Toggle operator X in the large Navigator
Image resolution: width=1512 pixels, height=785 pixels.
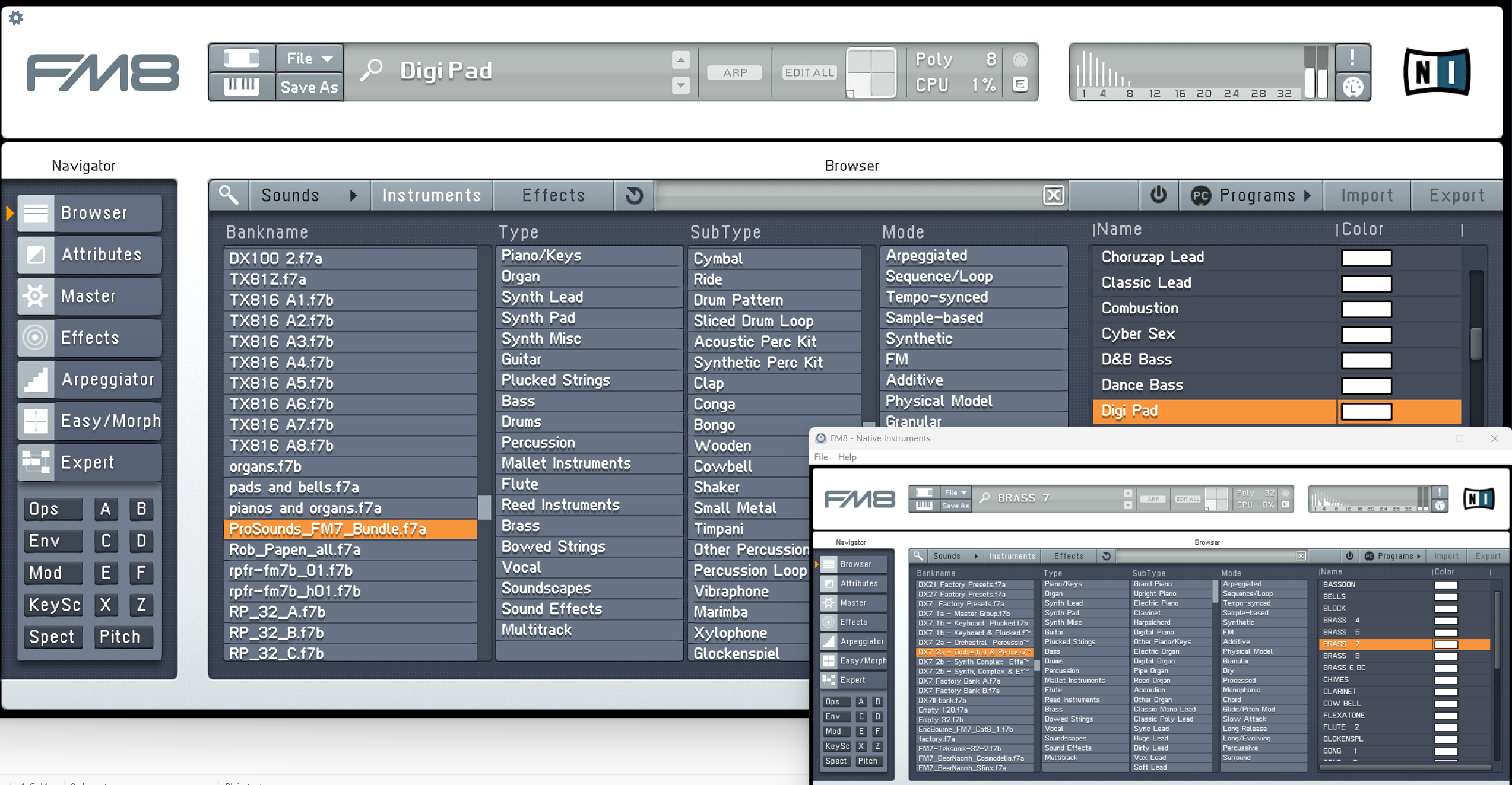pos(106,605)
